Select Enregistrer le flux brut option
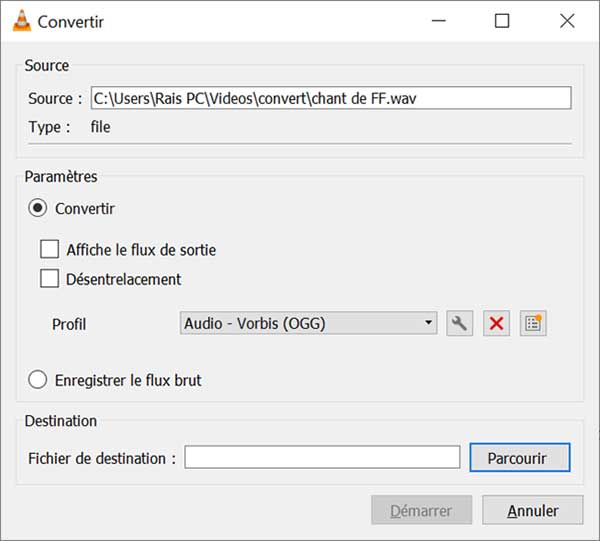The image size is (600, 541). click(38, 380)
